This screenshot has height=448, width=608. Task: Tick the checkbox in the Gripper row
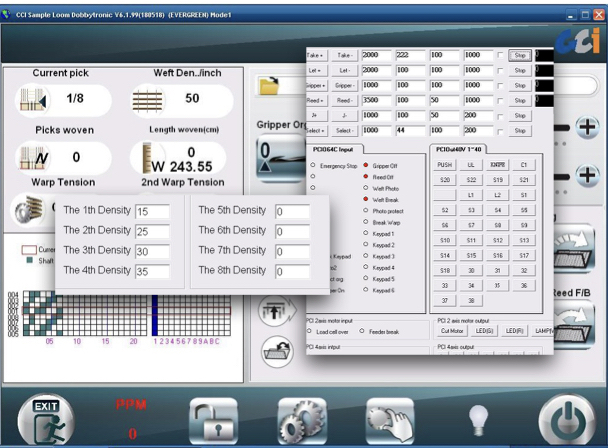tap(500, 86)
